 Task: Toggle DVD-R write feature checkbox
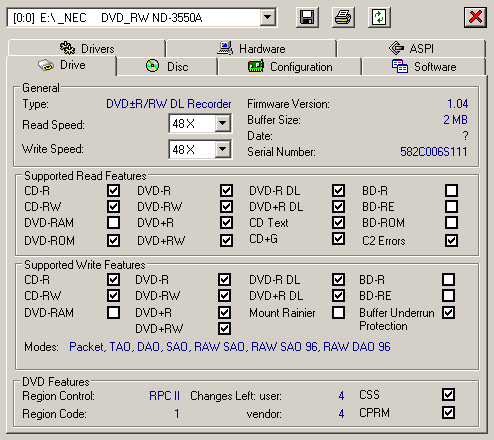(224, 279)
